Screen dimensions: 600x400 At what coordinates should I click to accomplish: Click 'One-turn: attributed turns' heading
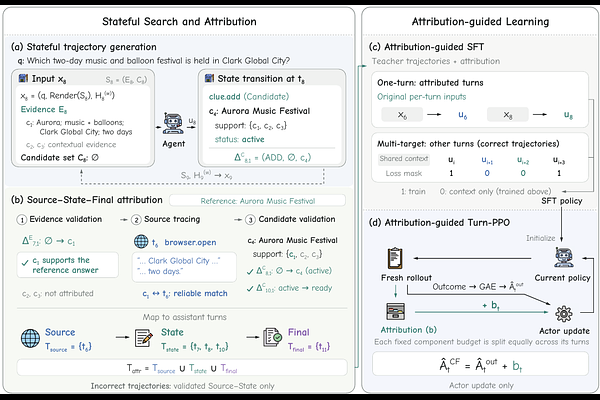tap(430, 83)
